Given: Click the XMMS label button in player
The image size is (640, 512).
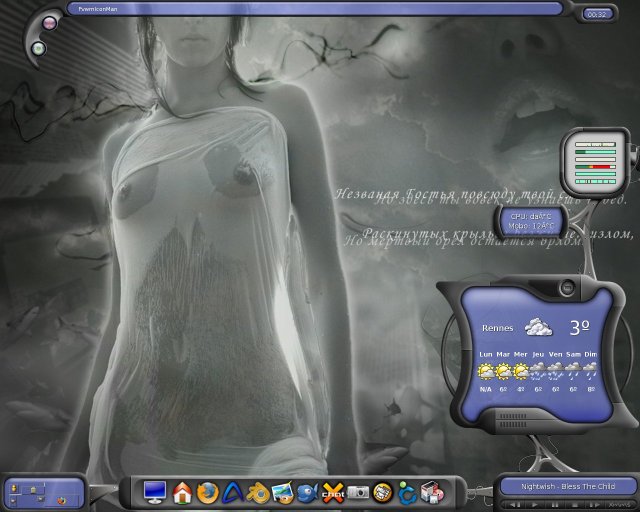Looking at the screenshot, I should point(620,505).
